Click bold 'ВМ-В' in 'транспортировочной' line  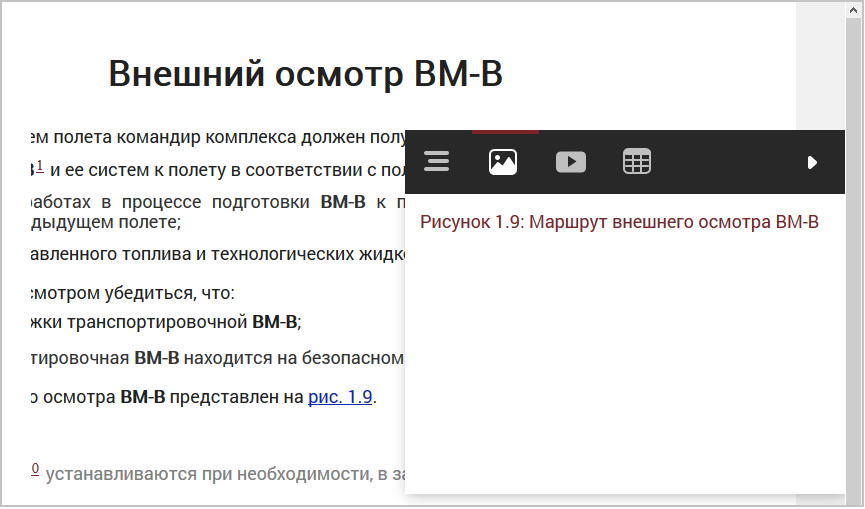click(274, 322)
